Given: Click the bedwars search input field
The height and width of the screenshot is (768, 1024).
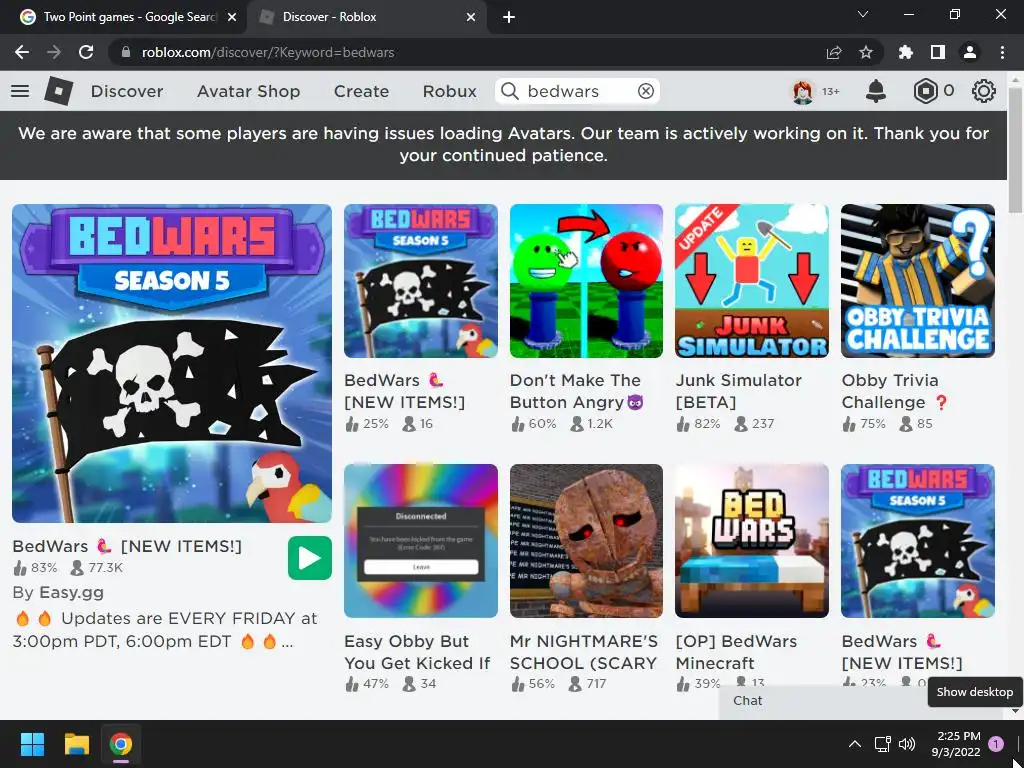Looking at the screenshot, I should pyautogui.click(x=577, y=91).
